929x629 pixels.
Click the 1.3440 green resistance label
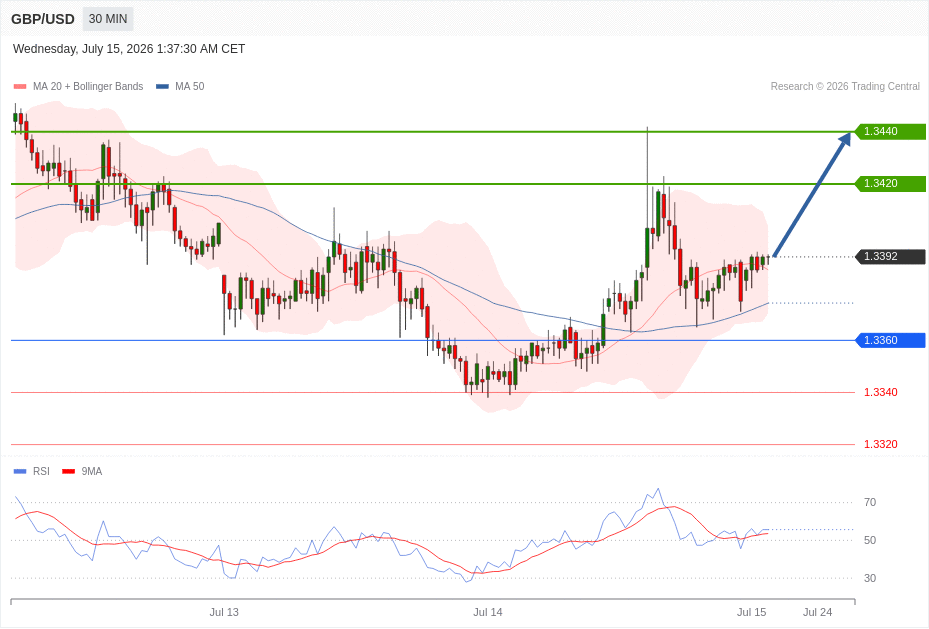[x=890, y=131]
